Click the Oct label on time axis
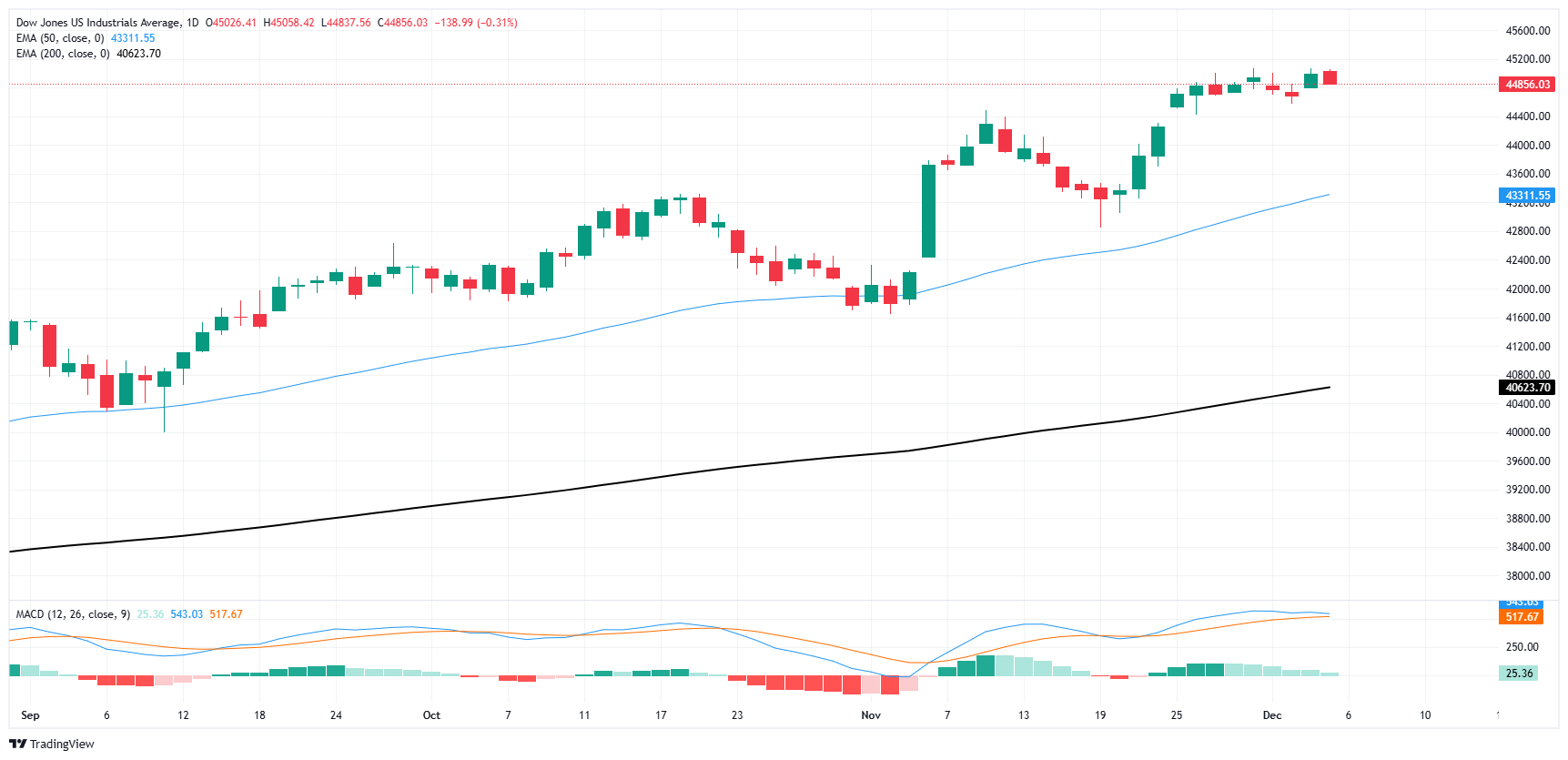The width and height of the screenshot is (1568, 760). [x=431, y=715]
